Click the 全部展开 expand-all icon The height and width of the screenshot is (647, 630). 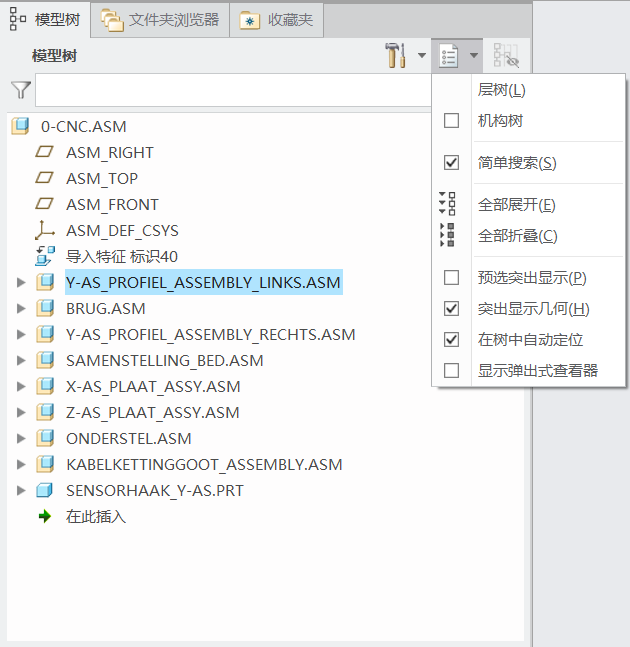tap(448, 205)
